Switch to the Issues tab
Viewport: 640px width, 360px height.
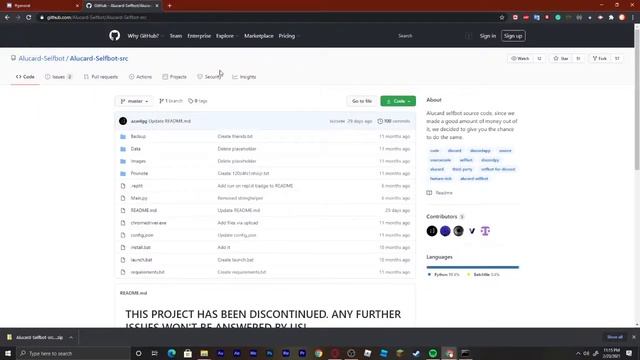58,77
